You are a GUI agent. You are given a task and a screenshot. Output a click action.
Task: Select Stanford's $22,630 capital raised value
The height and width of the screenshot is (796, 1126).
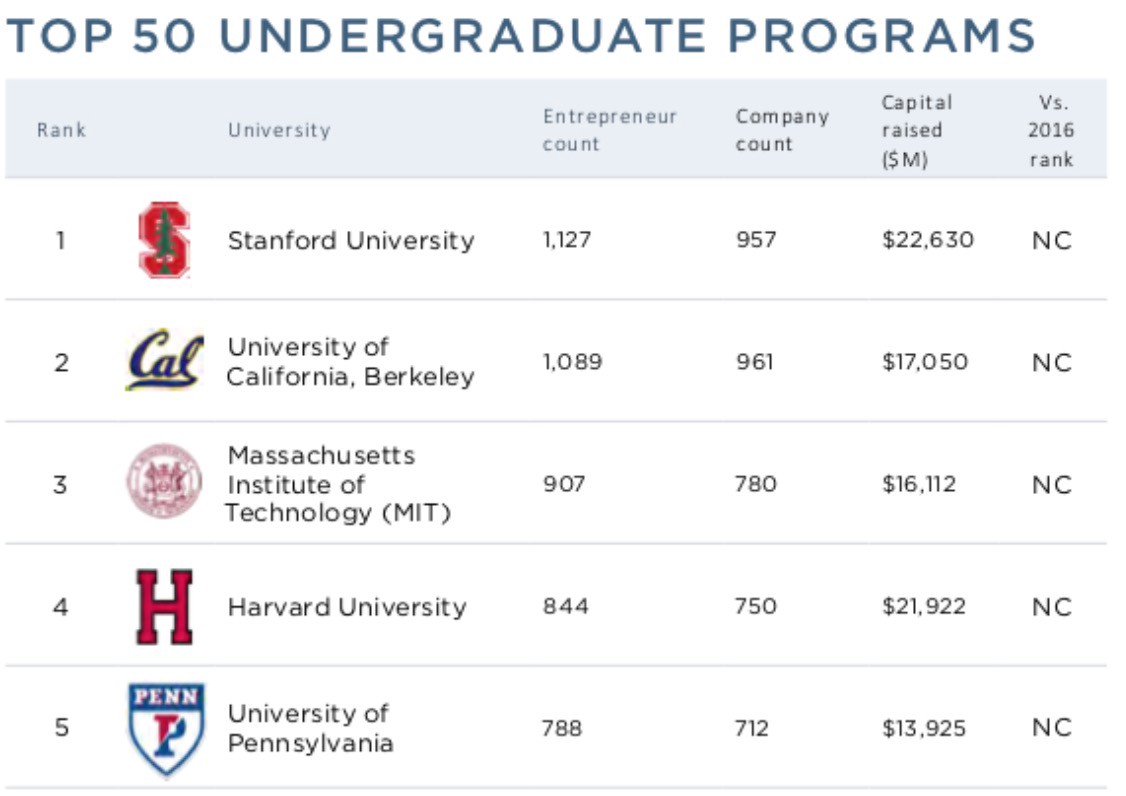click(927, 241)
